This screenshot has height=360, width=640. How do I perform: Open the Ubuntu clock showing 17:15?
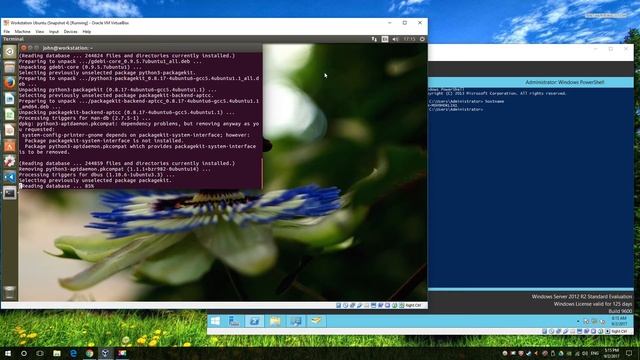pos(409,39)
